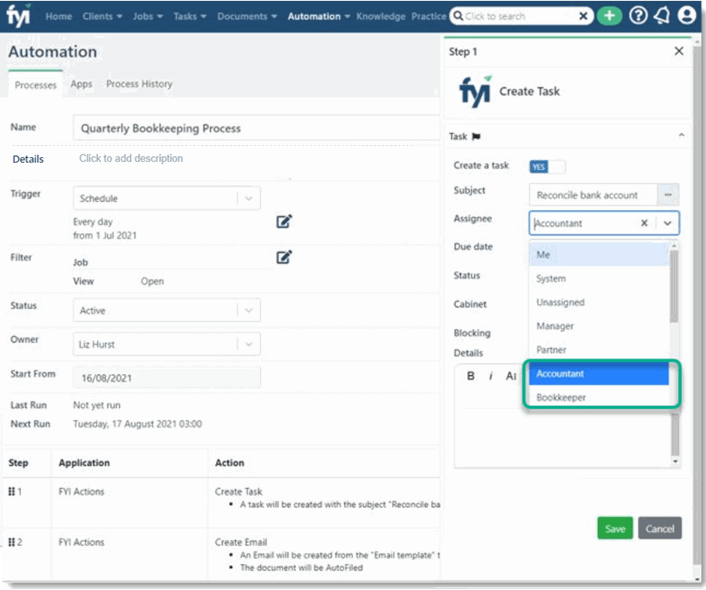This screenshot has height=590, width=706.
Task: Click the Subject Reconcile bank account field
Action: 593,195
